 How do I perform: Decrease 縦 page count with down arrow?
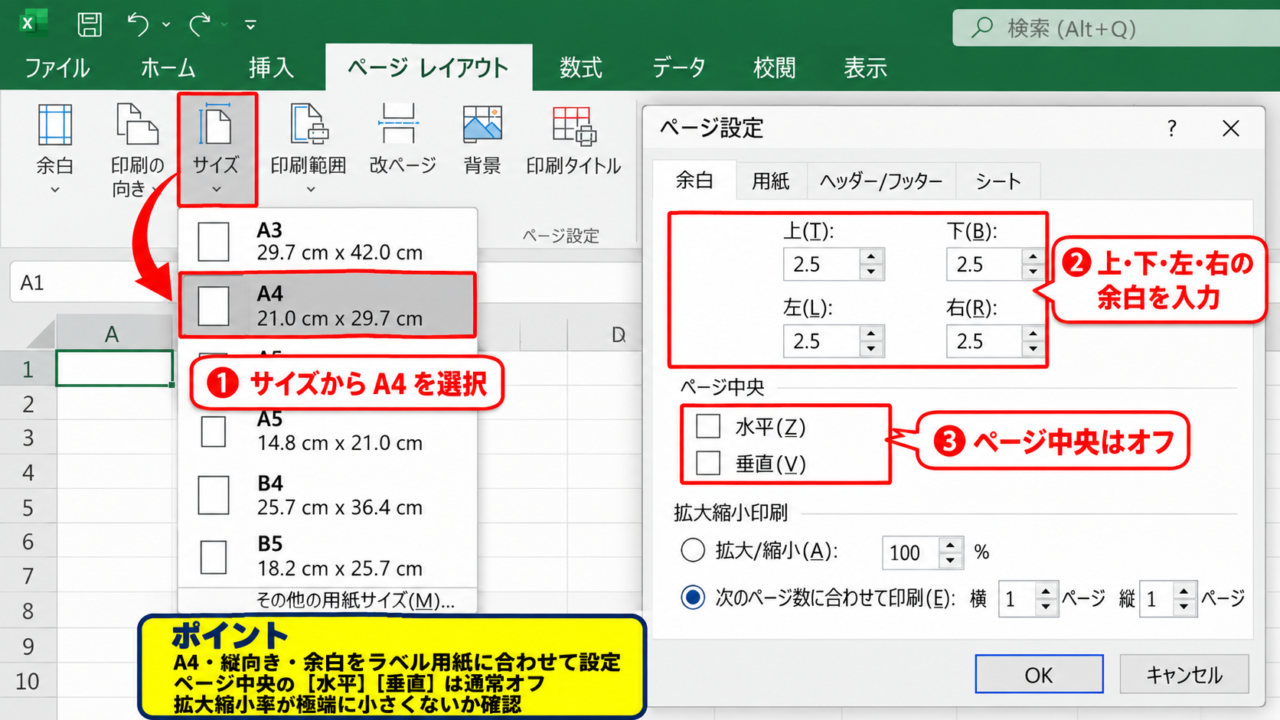(x=1186, y=608)
